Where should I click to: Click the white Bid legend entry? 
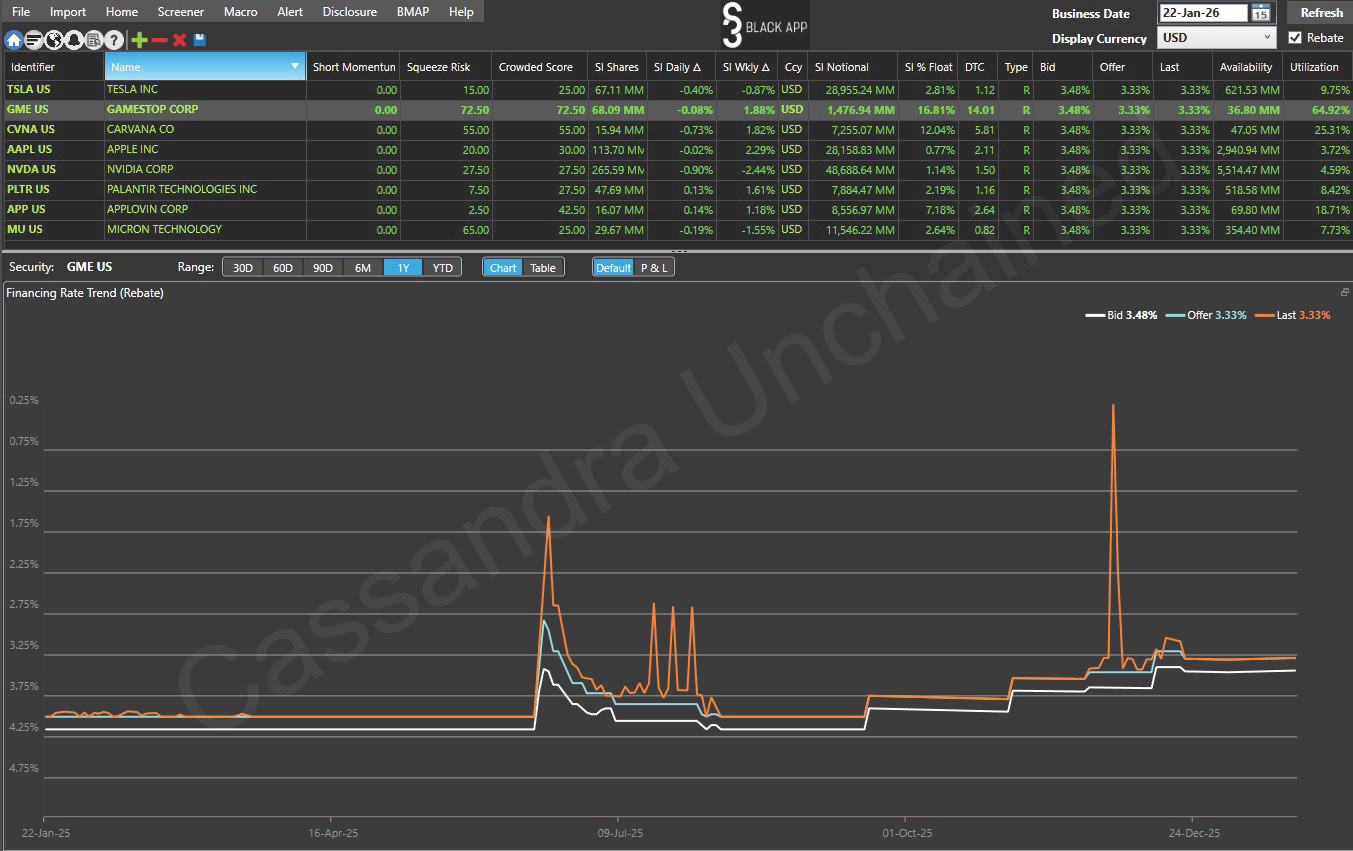[1121, 315]
